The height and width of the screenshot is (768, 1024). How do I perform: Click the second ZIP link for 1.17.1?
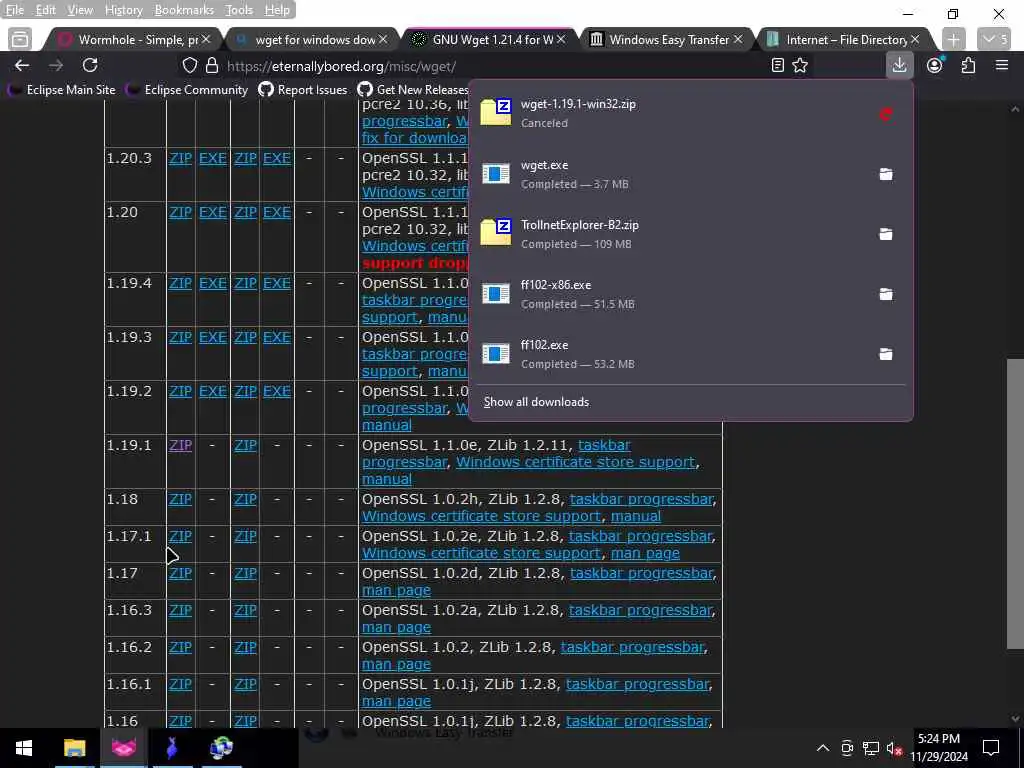coord(246,537)
